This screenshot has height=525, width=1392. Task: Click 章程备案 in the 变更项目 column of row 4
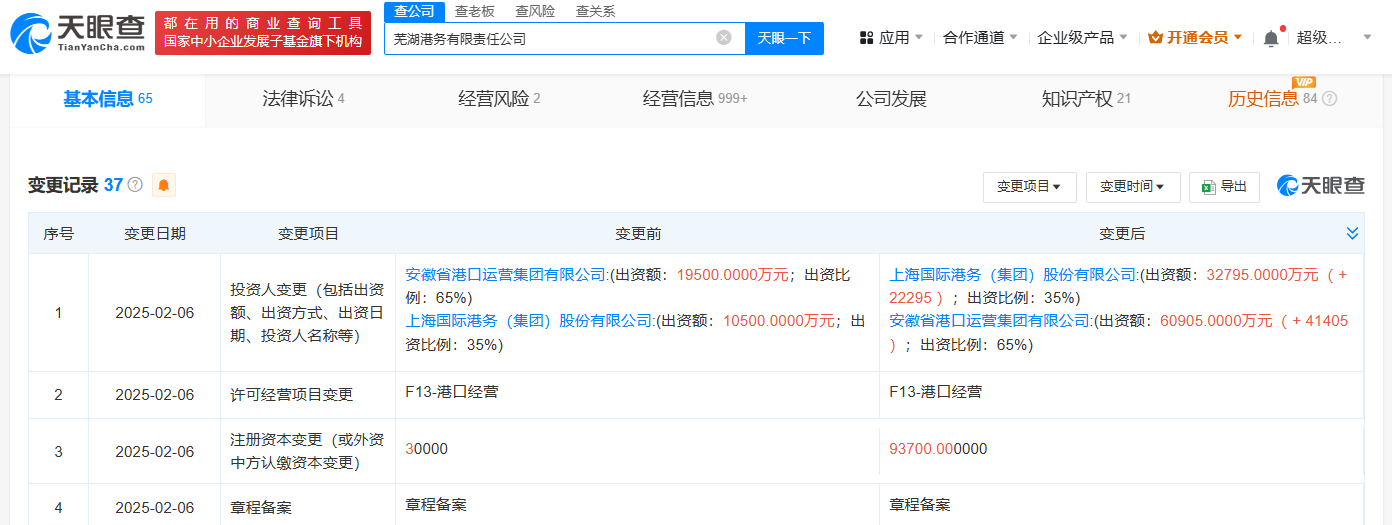(x=261, y=508)
